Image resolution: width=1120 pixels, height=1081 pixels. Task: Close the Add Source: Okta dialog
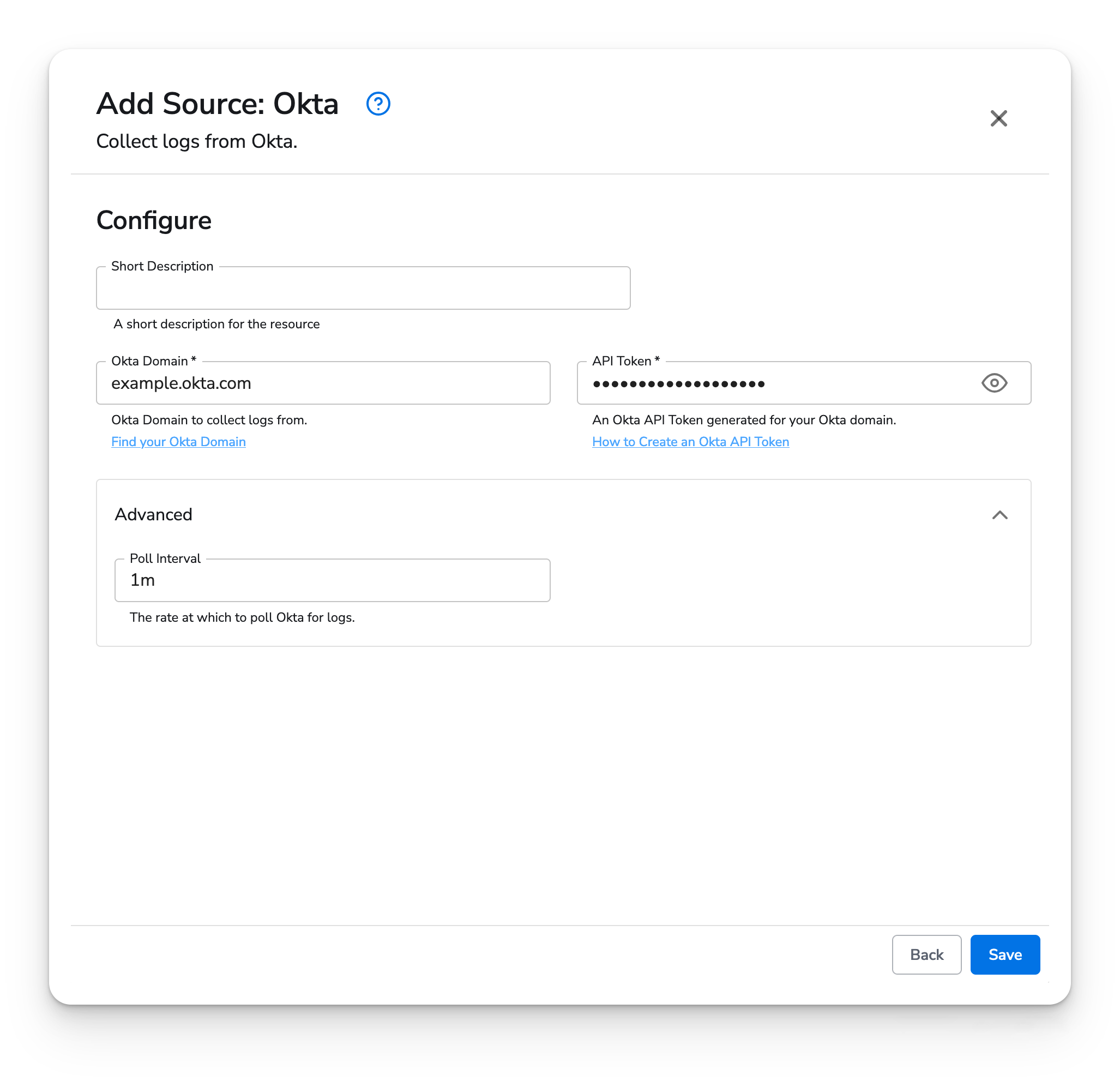pyautogui.click(x=998, y=119)
